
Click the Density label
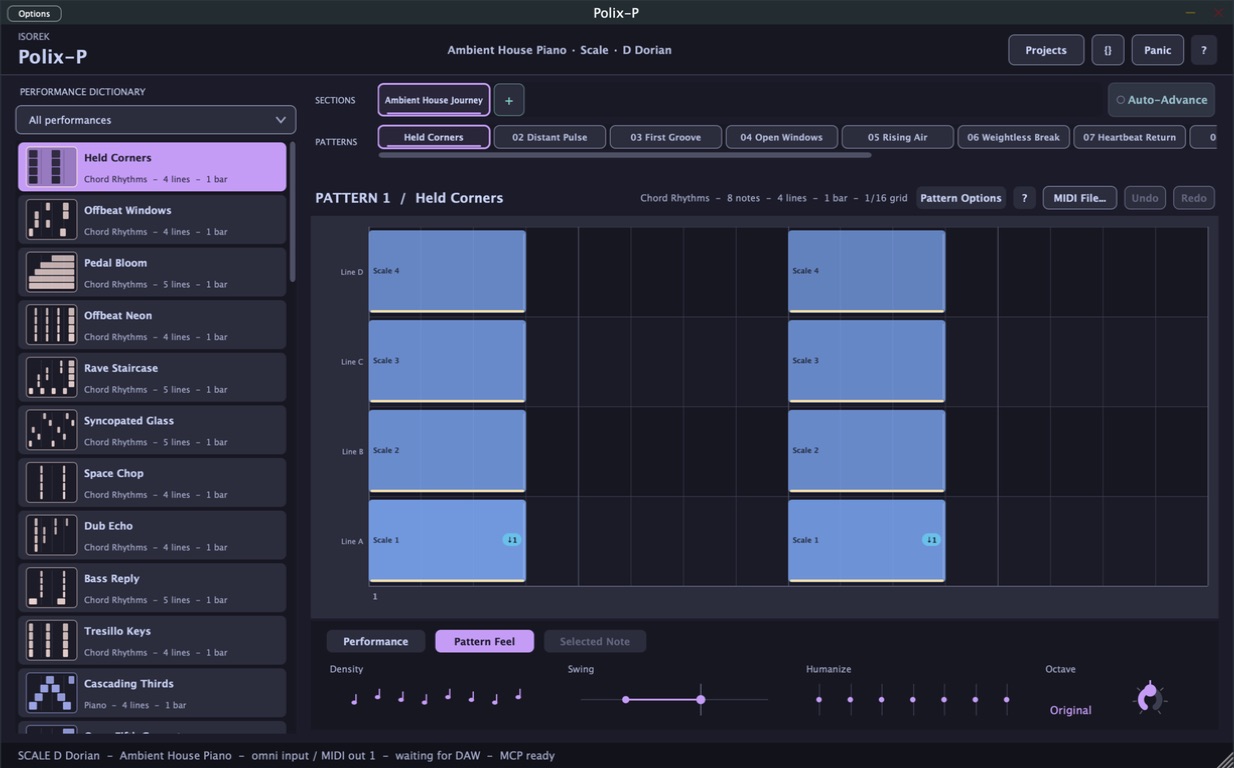pyautogui.click(x=347, y=669)
